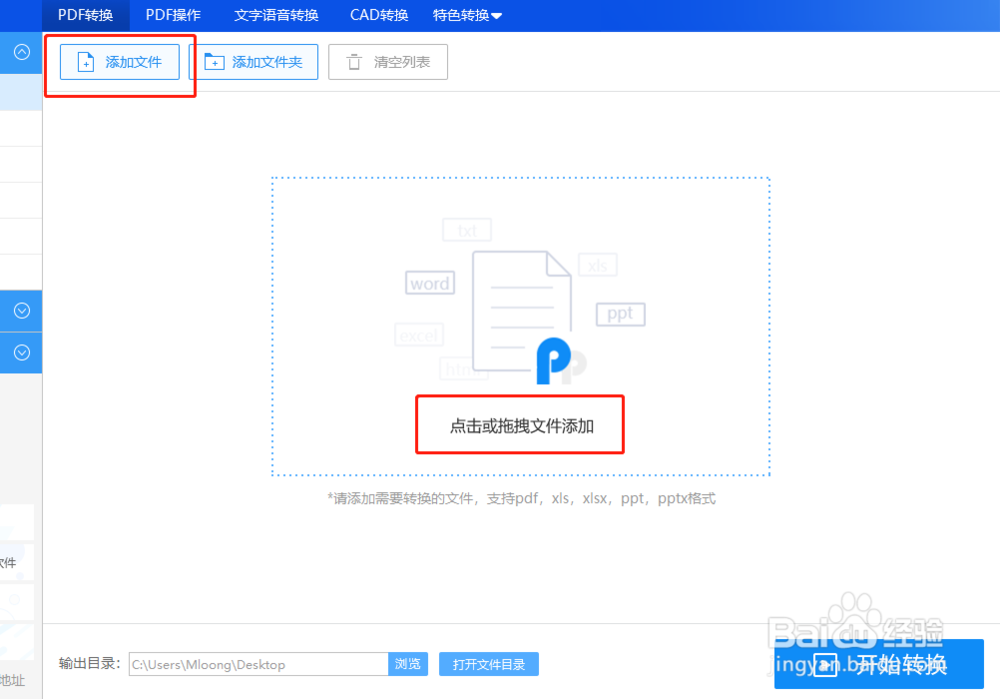Collapse the sidebar using top chevron
The height and width of the screenshot is (699, 1000).
[x=21, y=52]
